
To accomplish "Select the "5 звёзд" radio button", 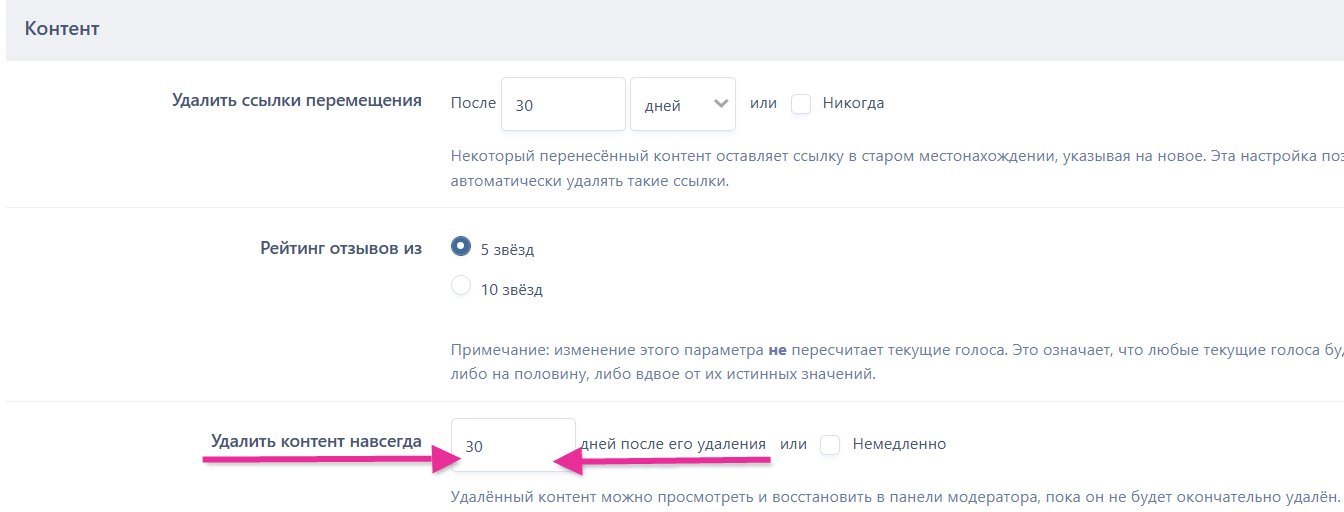I will [461, 247].
